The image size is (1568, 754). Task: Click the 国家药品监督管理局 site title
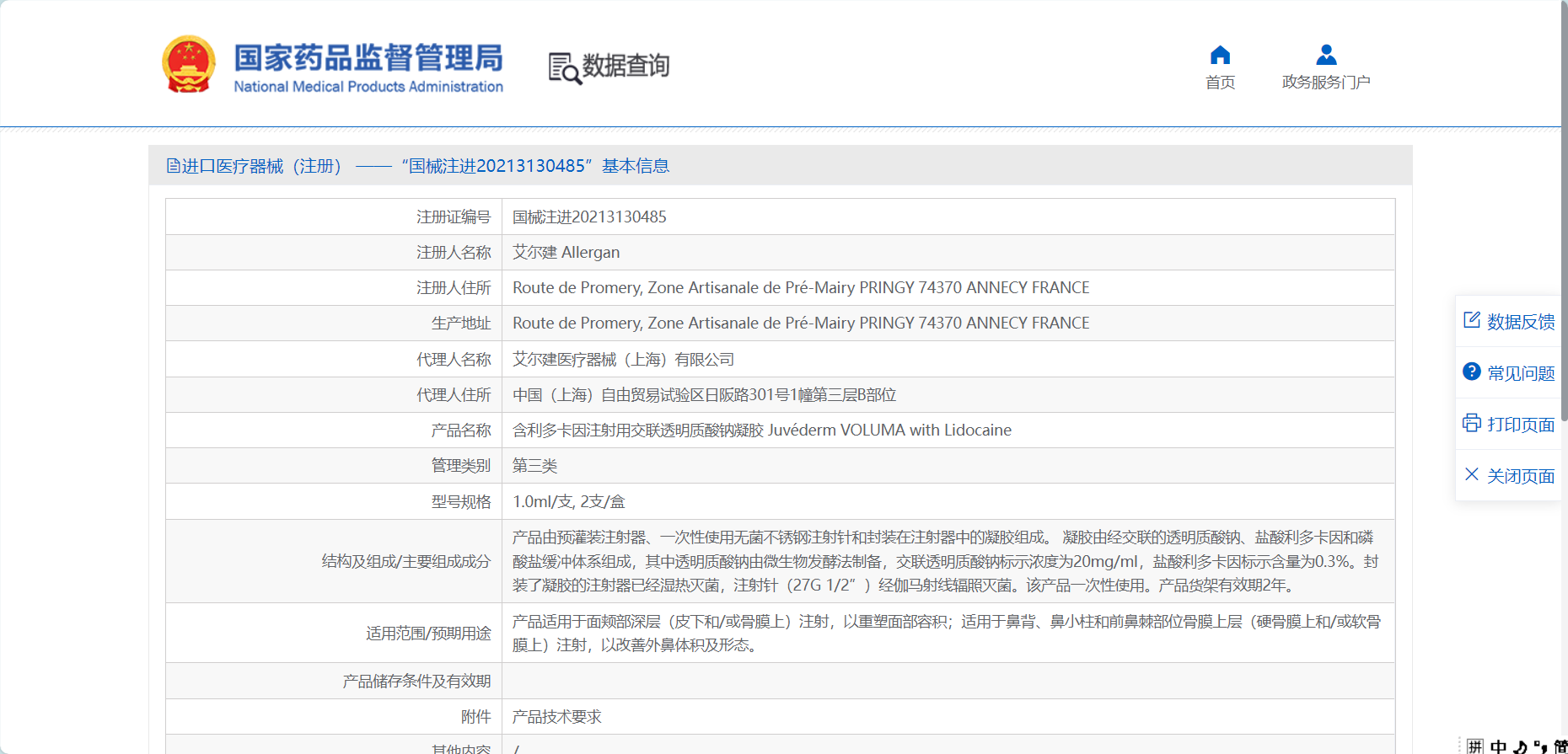point(368,58)
